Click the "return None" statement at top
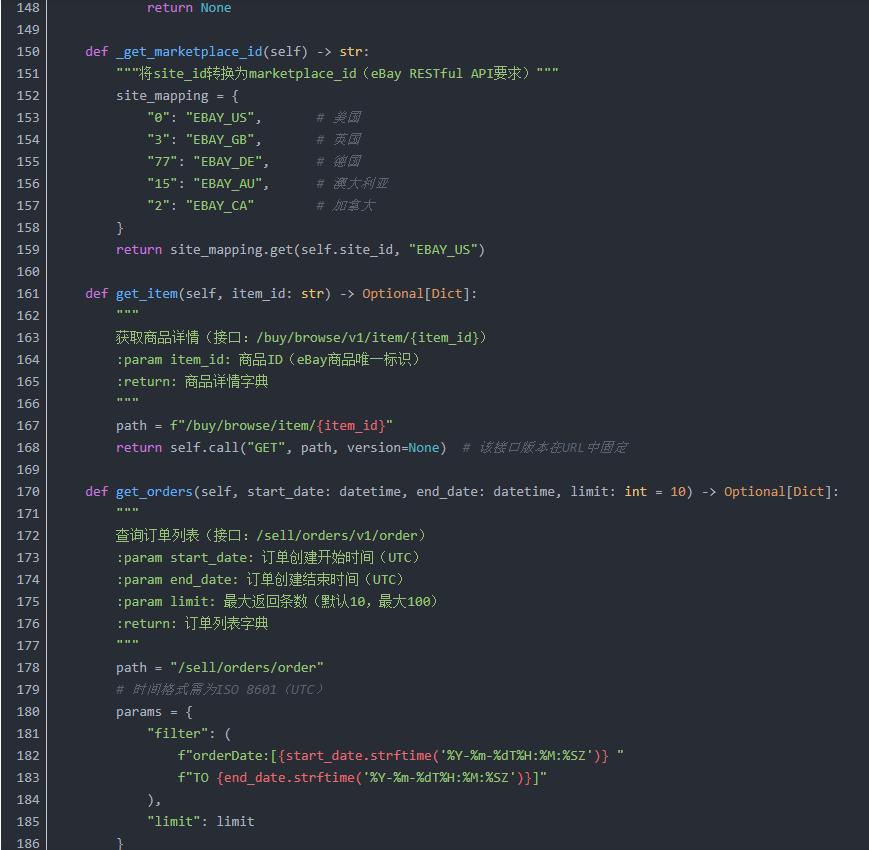Screen dimensions: 869x850 point(188,8)
